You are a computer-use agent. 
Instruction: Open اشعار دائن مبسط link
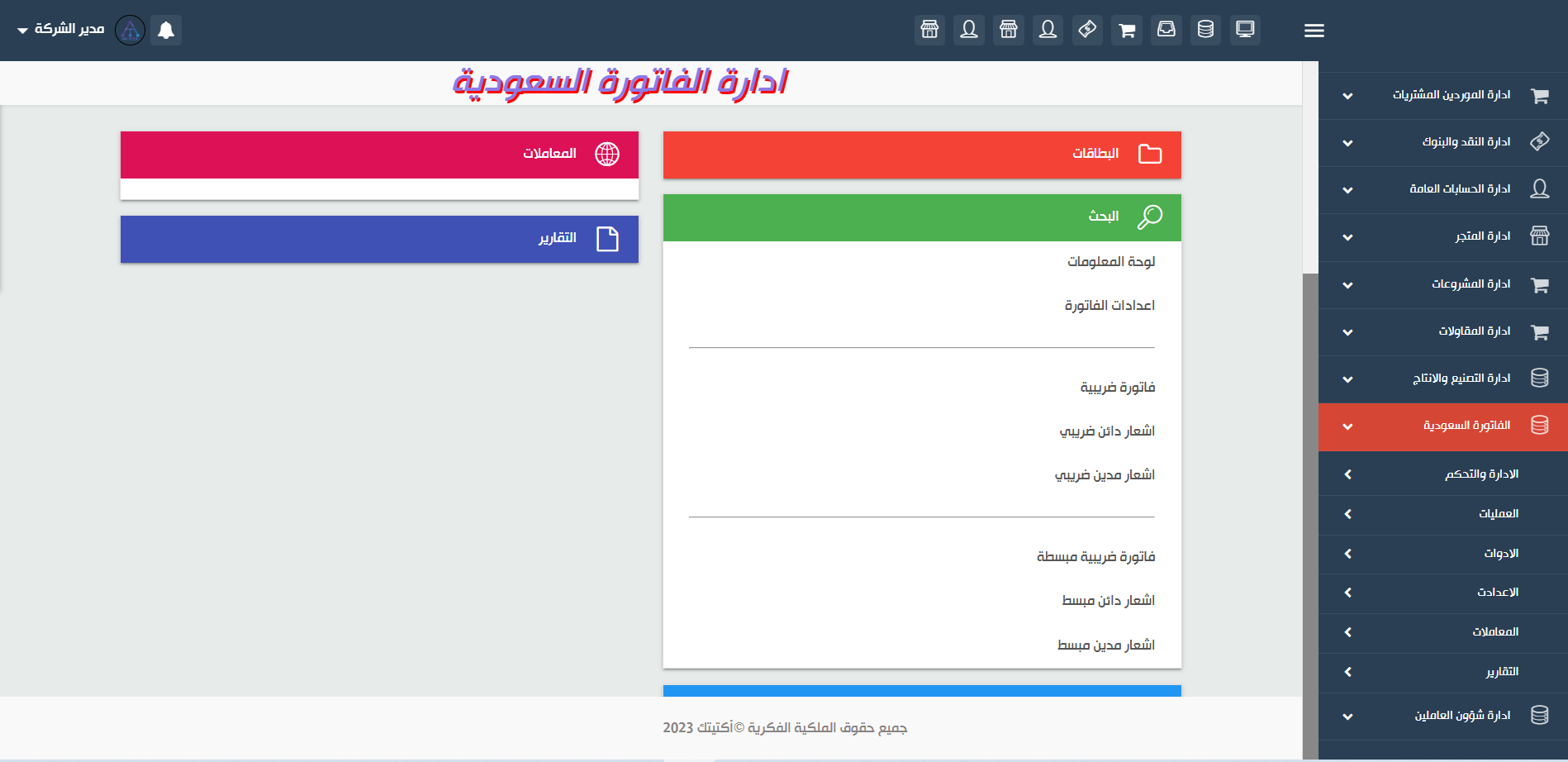point(1108,600)
